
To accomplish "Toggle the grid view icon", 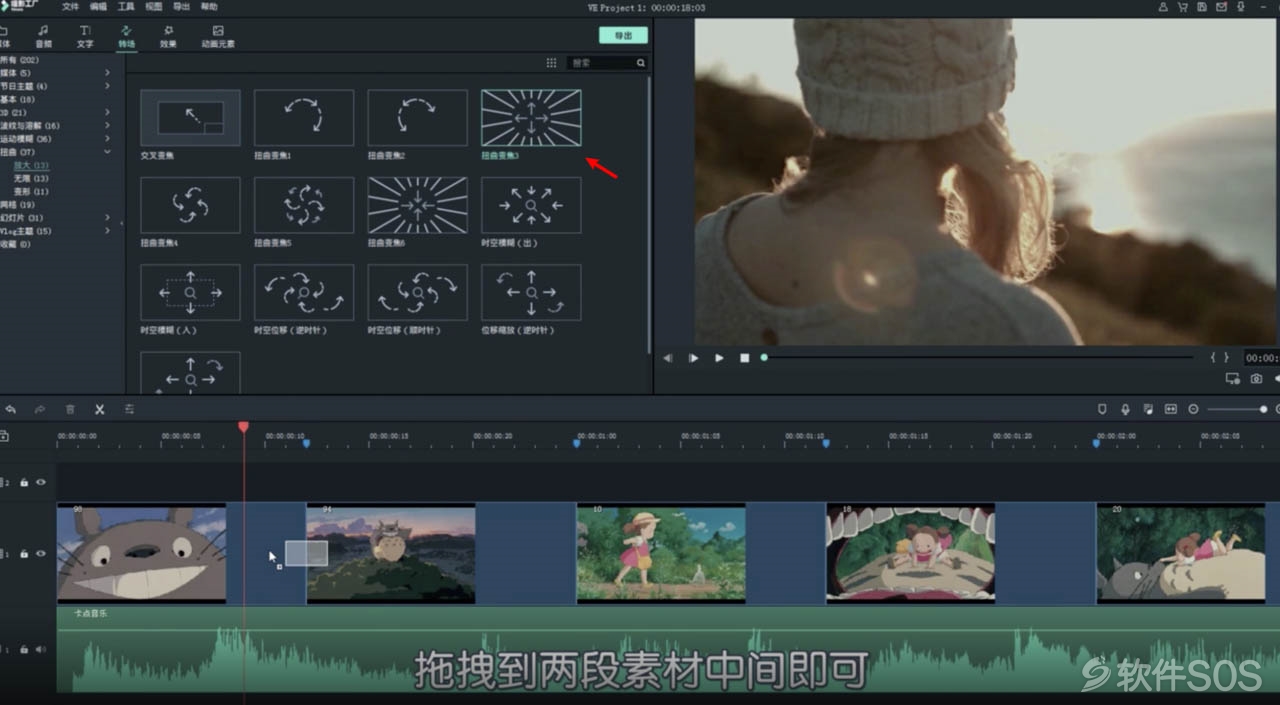I will pyautogui.click(x=551, y=63).
